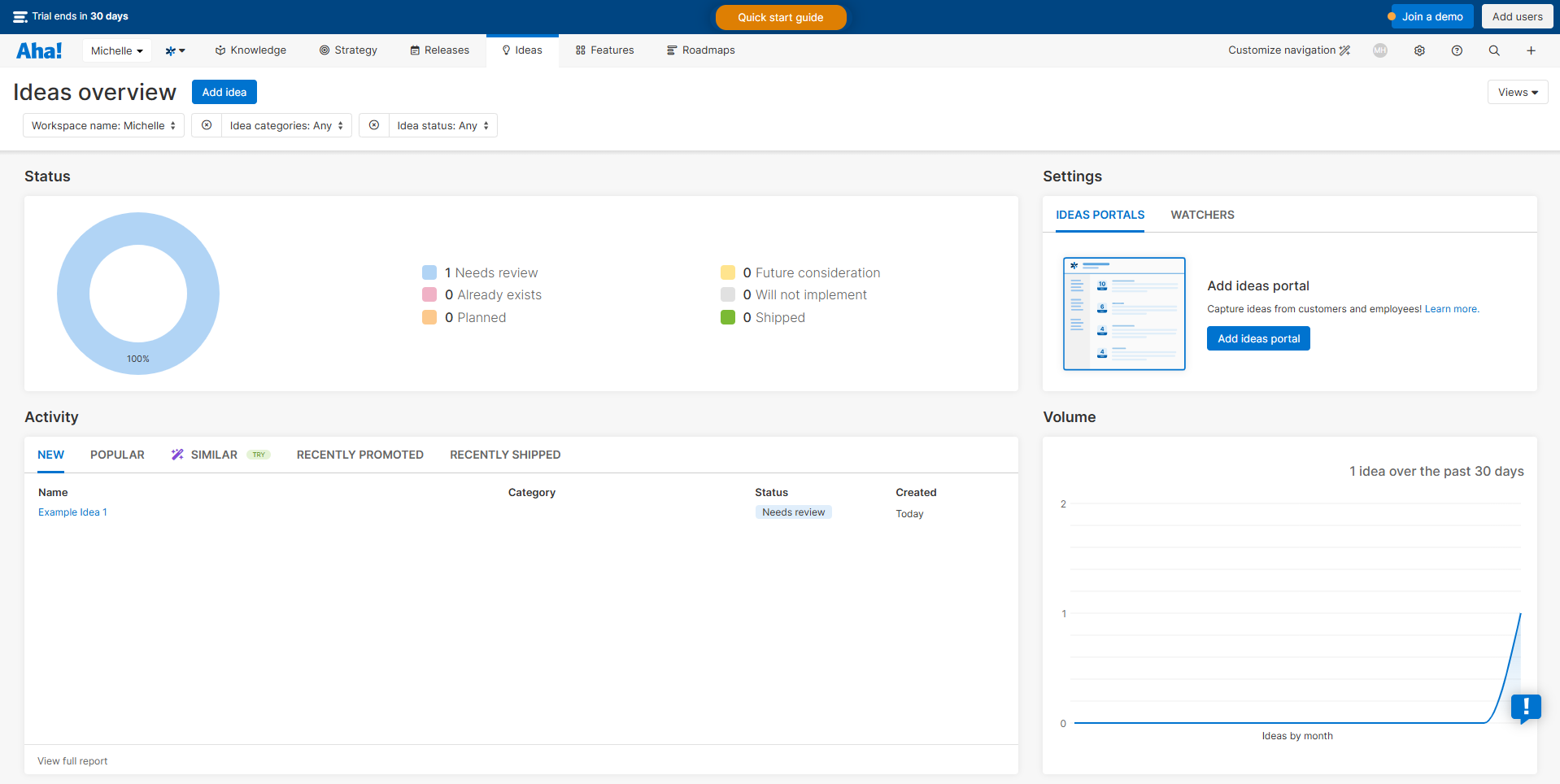The image size is (1560, 784).
Task: Click the help question mark icon
Action: click(x=1457, y=50)
